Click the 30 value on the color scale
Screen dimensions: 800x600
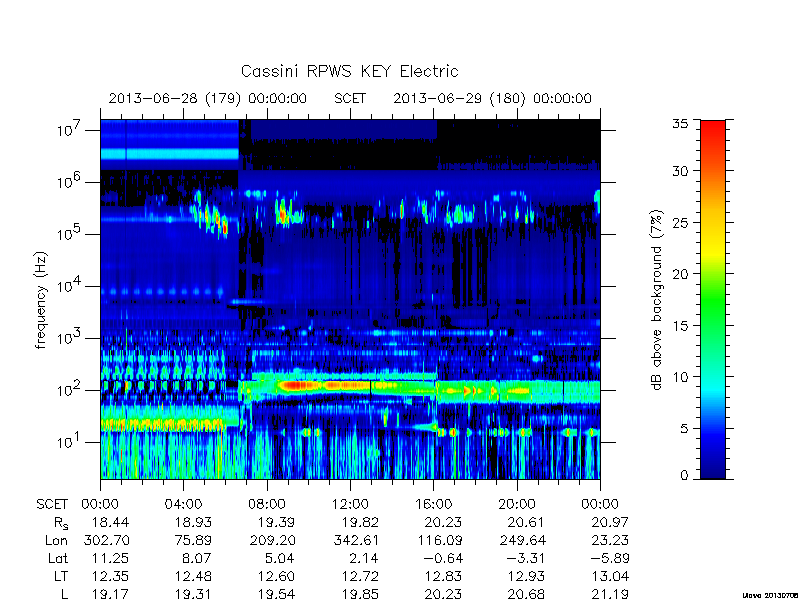[680, 171]
